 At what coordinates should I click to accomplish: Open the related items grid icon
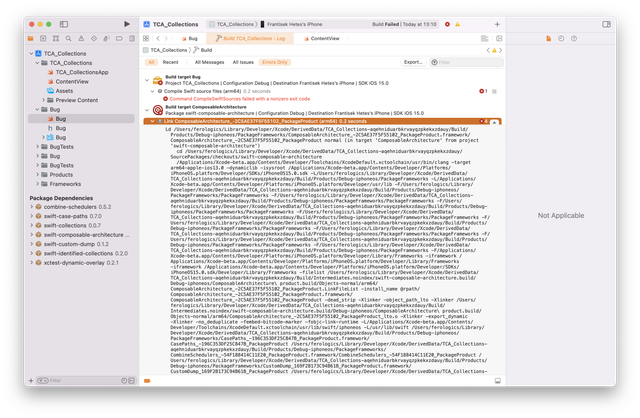[146, 38]
